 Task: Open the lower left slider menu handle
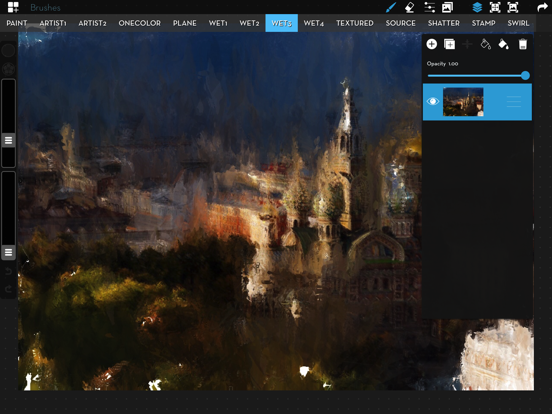(8, 252)
